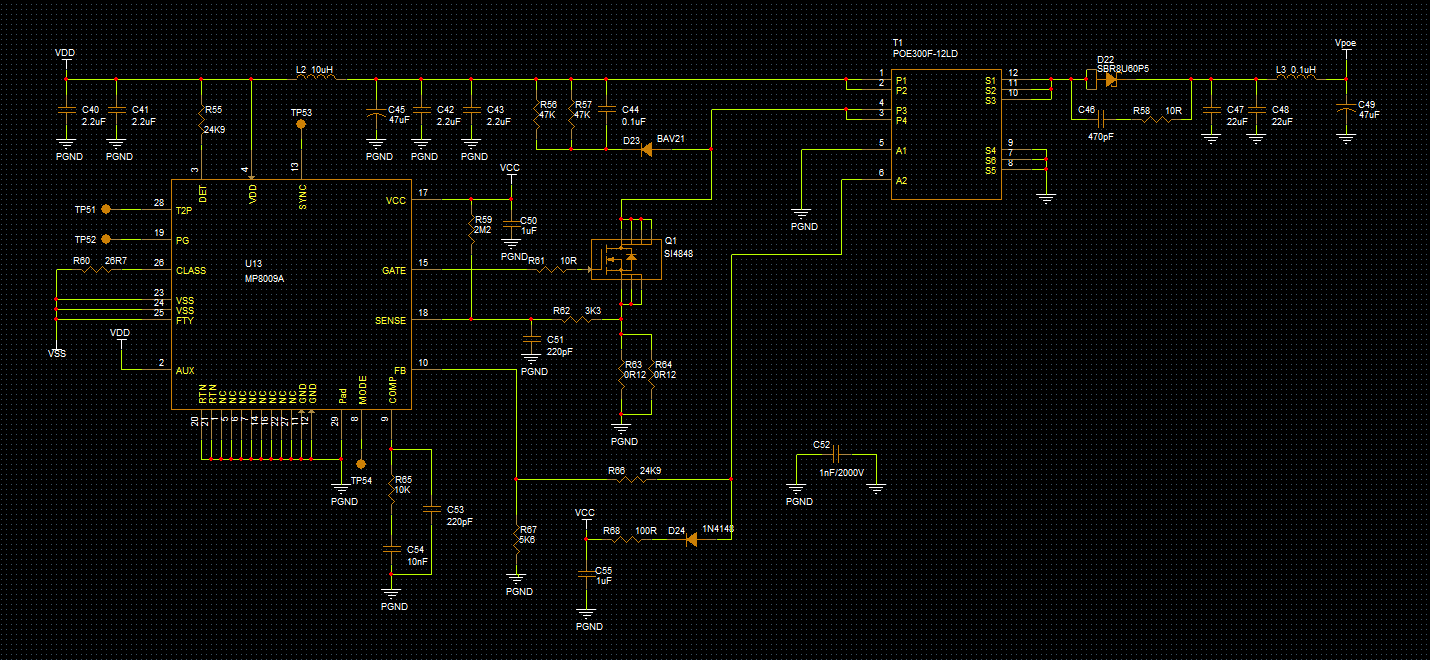The width and height of the screenshot is (1430, 660).
Task: Click the 1N4148 diode value text
Action: (719, 529)
